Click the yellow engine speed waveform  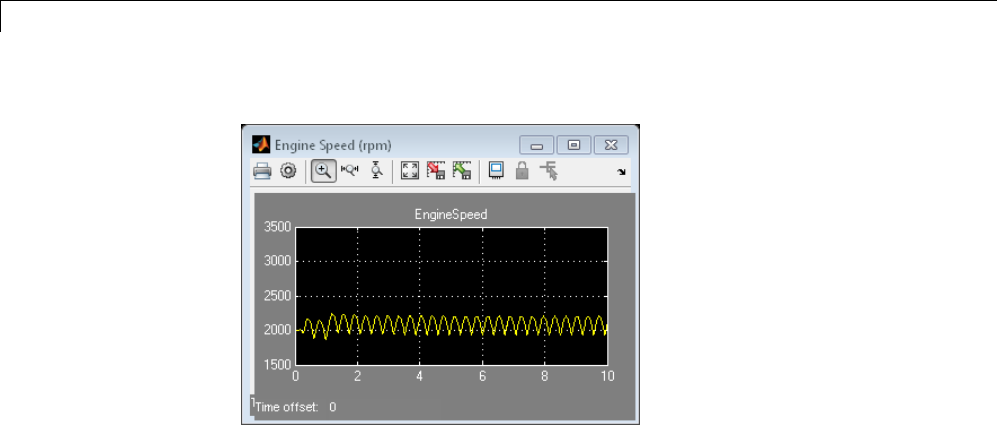[x=452, y=325]
